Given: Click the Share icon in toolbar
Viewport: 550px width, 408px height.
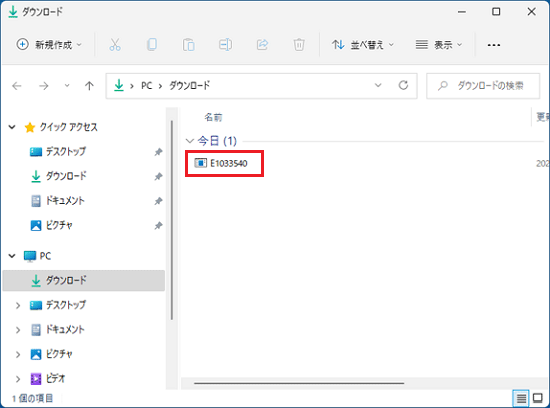Looking at the screenshot, I should click(x=262, y=45).
